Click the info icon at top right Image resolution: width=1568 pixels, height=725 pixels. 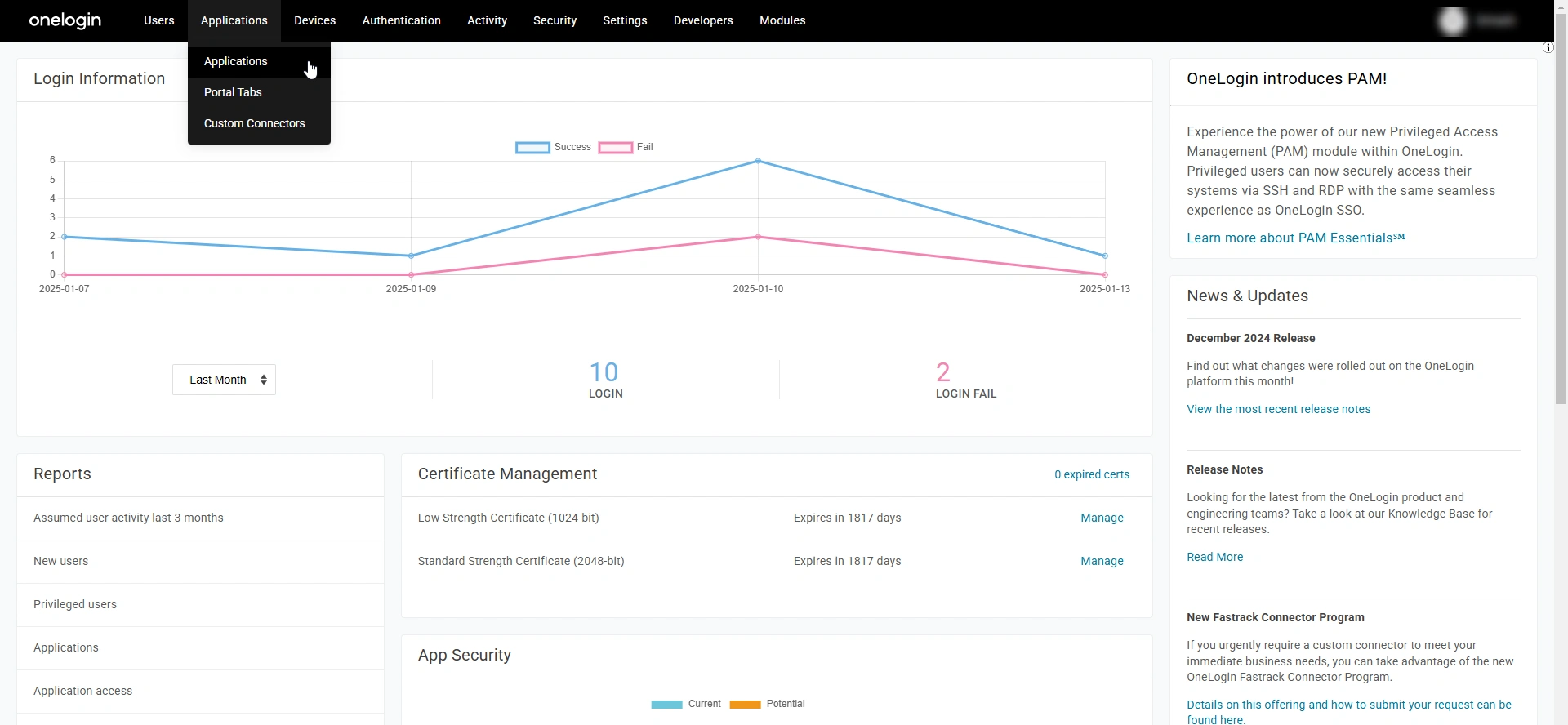[x=1548, y=48]
